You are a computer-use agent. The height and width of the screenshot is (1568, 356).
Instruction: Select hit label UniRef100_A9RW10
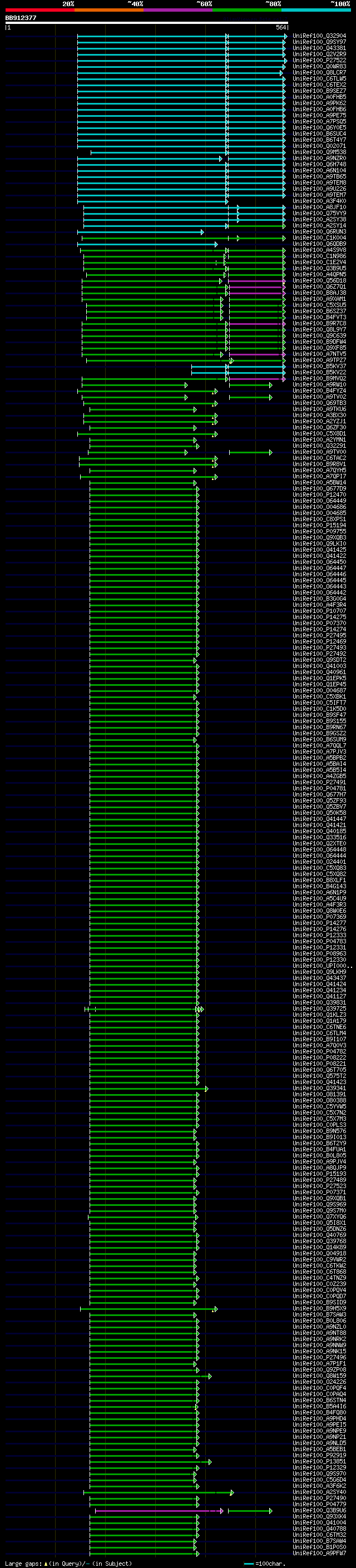tap(319, 385)
